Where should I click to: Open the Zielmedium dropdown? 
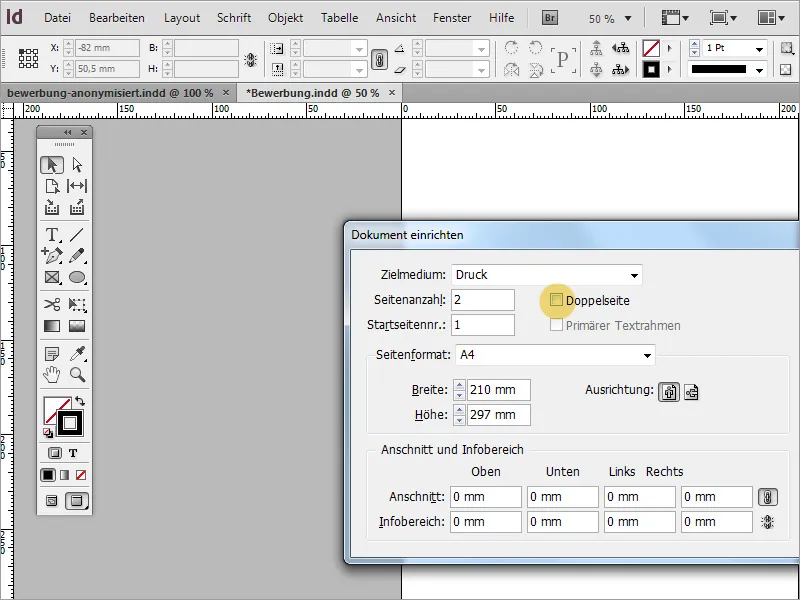pyautogui.click(x=547, y=275)
